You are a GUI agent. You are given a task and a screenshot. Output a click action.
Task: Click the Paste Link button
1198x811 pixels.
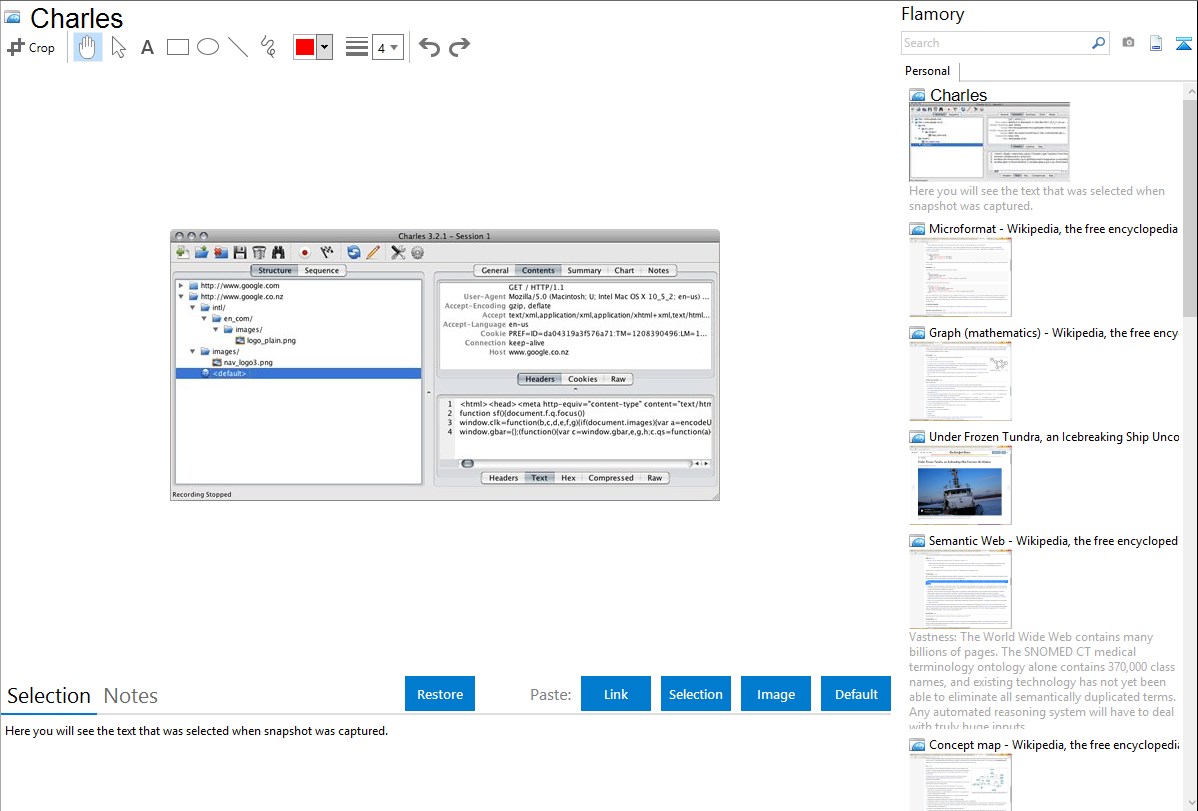616,694
